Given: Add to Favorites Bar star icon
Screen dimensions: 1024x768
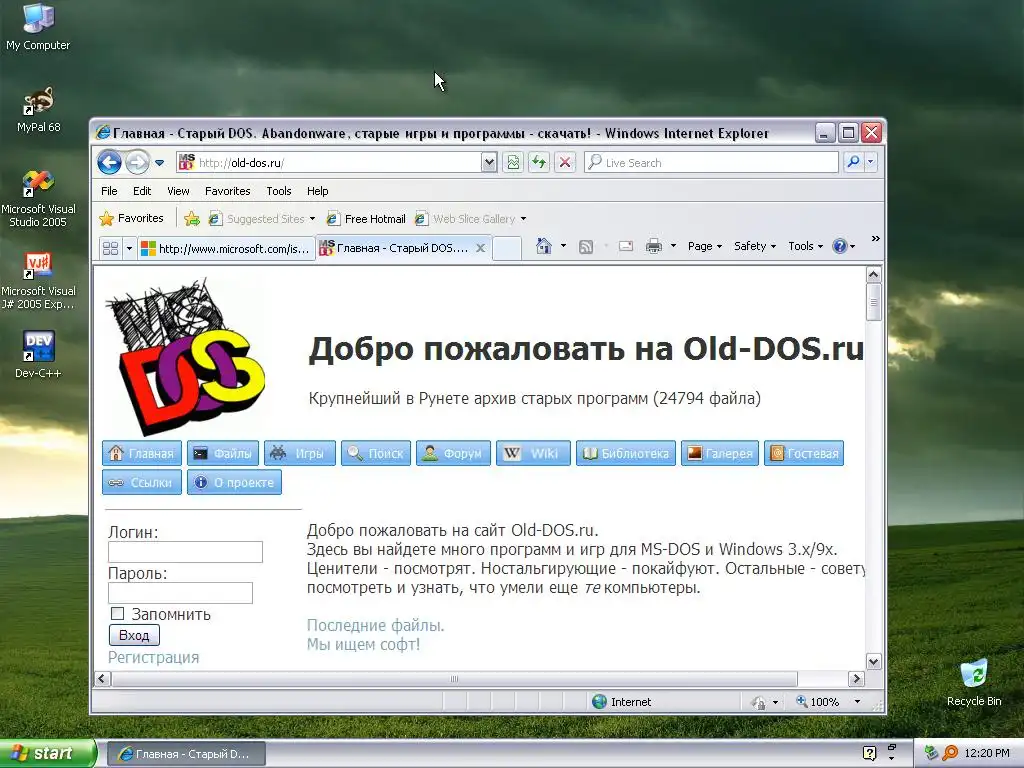Looking at the screenshot, I should pyautogui.click(x=191, y=219).
